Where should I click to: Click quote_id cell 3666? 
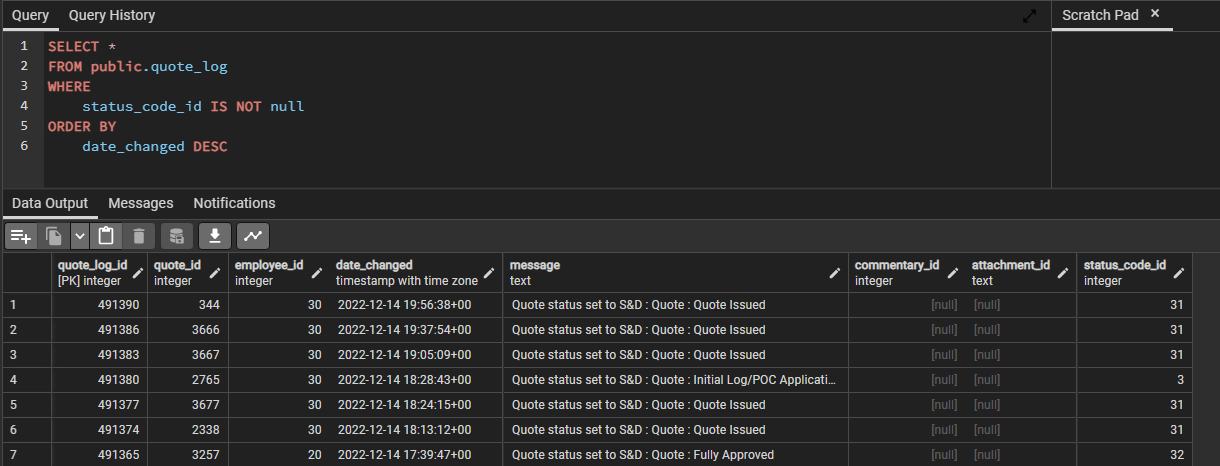(188, 330)
